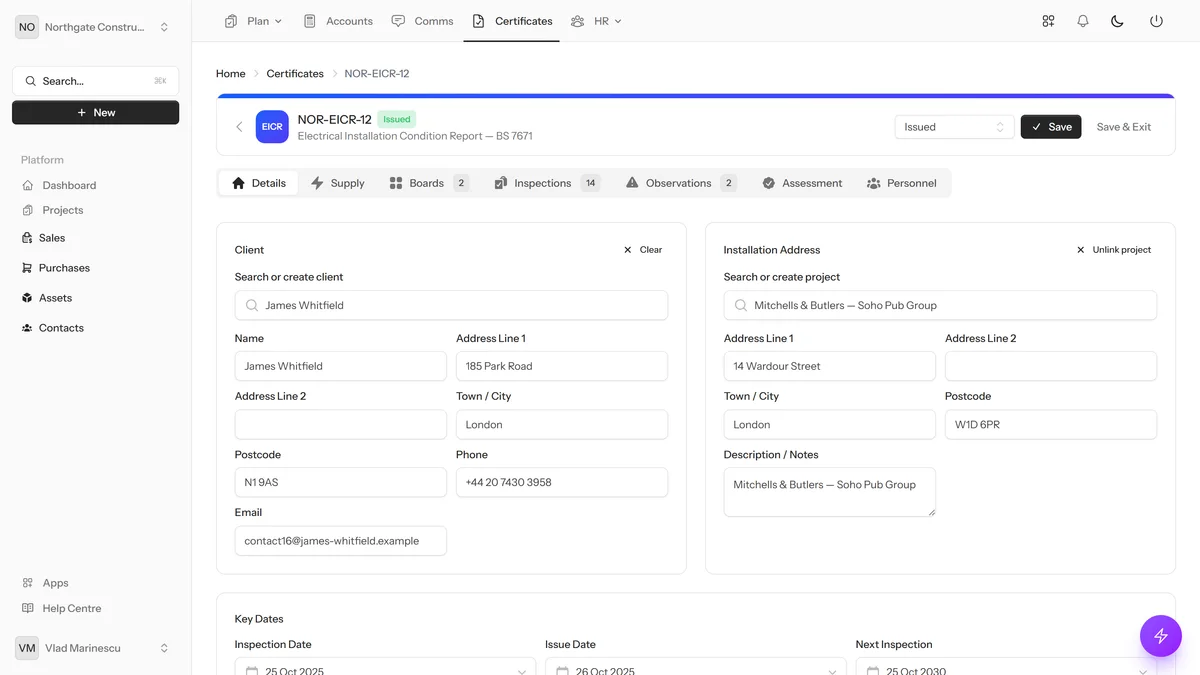Screen dimensions: 1200x675
Task: Click installation Postcode field W1D 6PR
Action: pyautogui.click(x=1051, y=424)
